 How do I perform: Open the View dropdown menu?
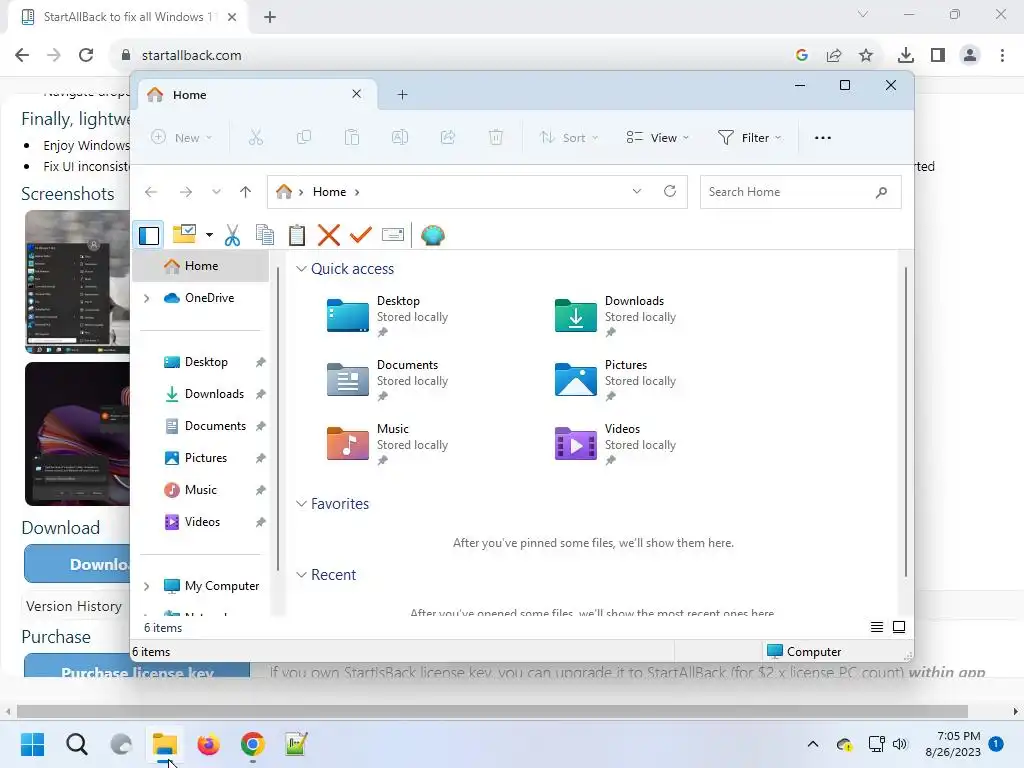pyautogui.click(x=657, y=138)
